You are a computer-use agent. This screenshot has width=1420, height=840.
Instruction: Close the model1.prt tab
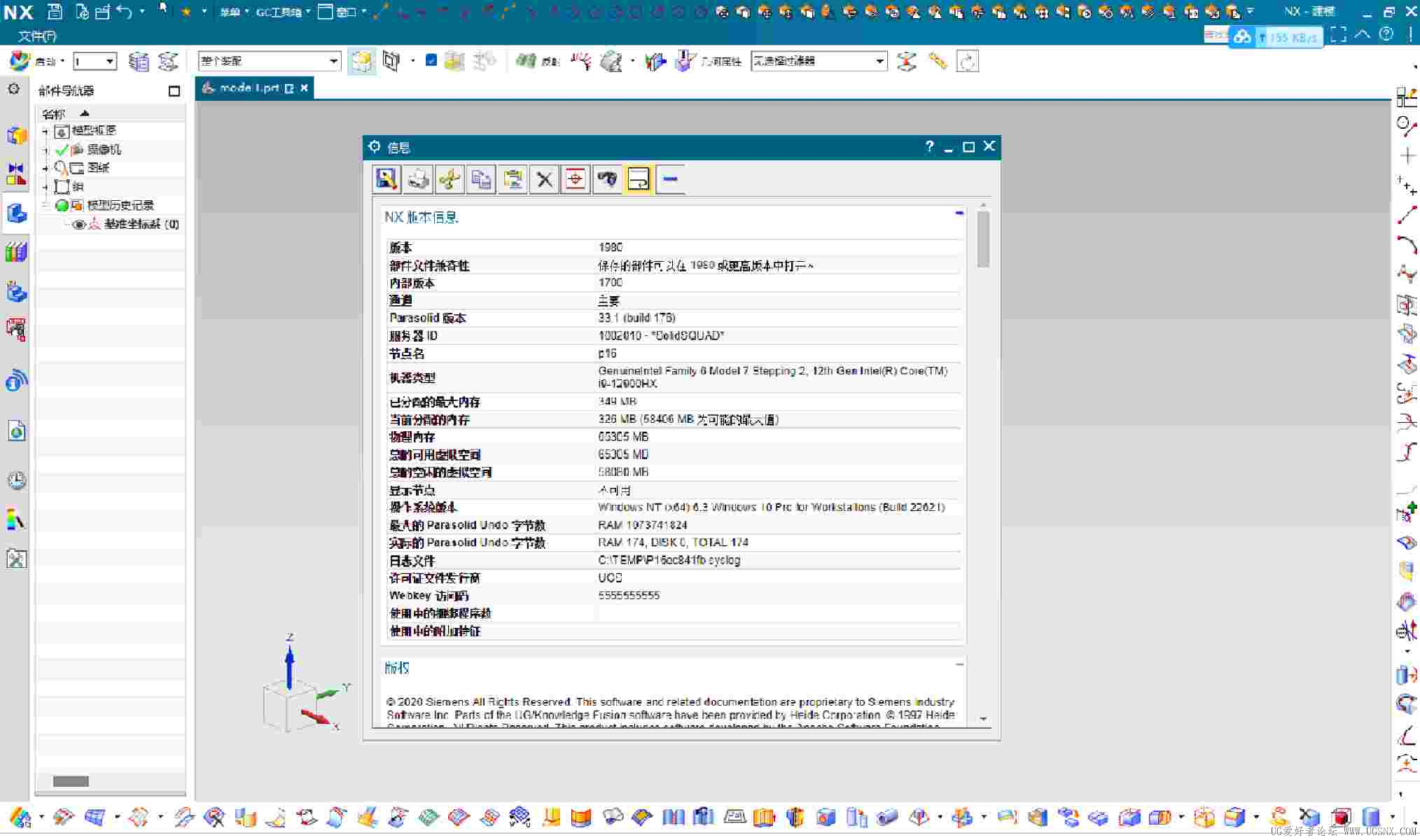[305, 88]
